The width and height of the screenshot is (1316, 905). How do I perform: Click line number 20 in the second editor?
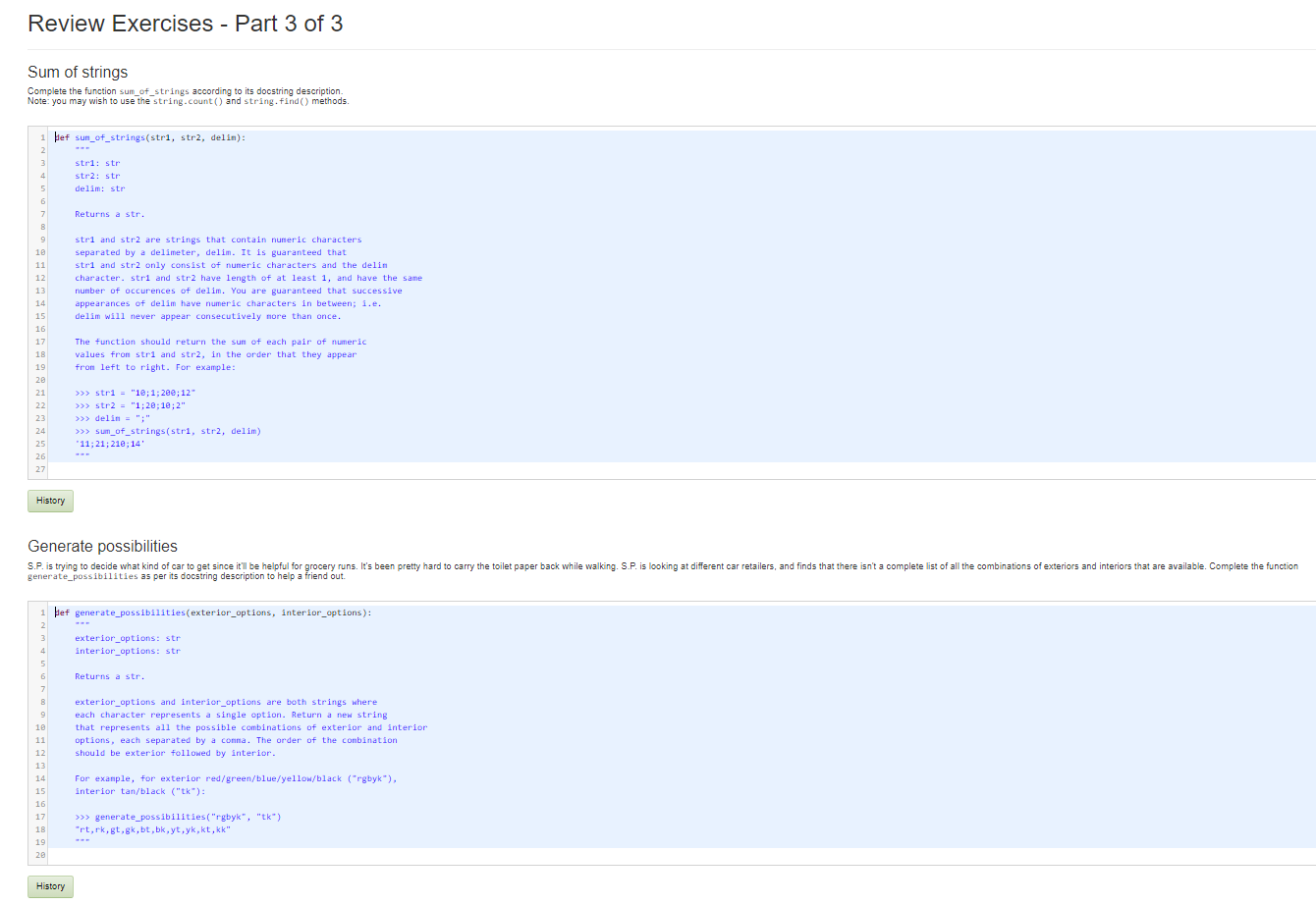(x=39, y=855)
